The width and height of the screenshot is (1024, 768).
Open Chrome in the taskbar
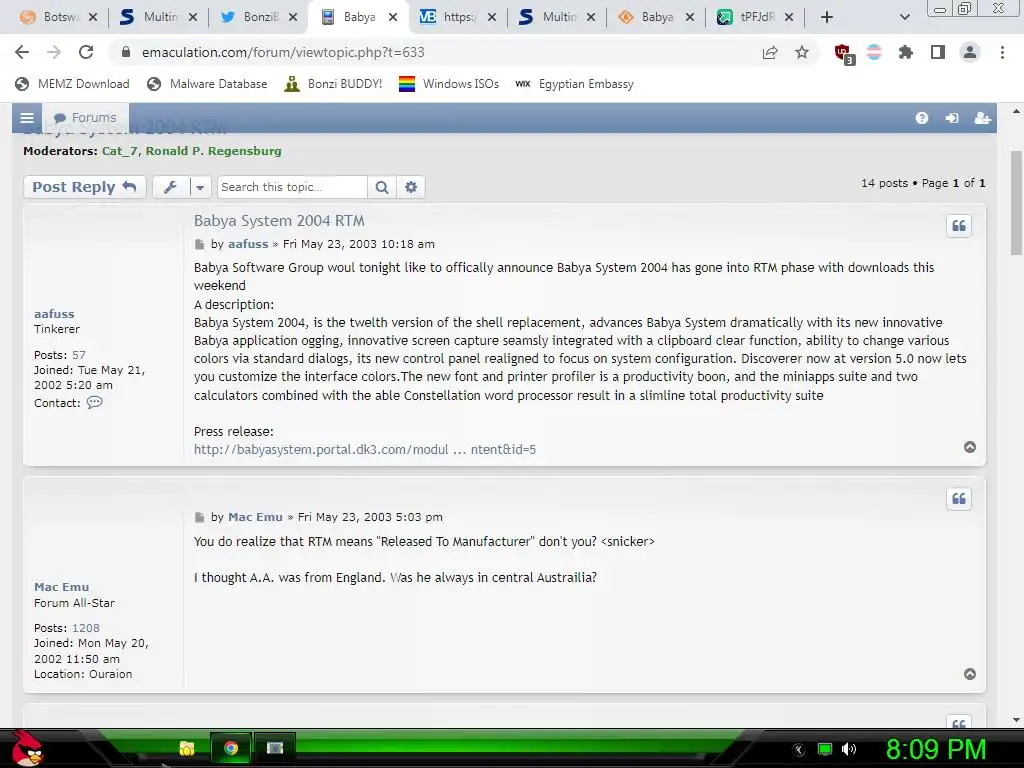click(231, 748)
